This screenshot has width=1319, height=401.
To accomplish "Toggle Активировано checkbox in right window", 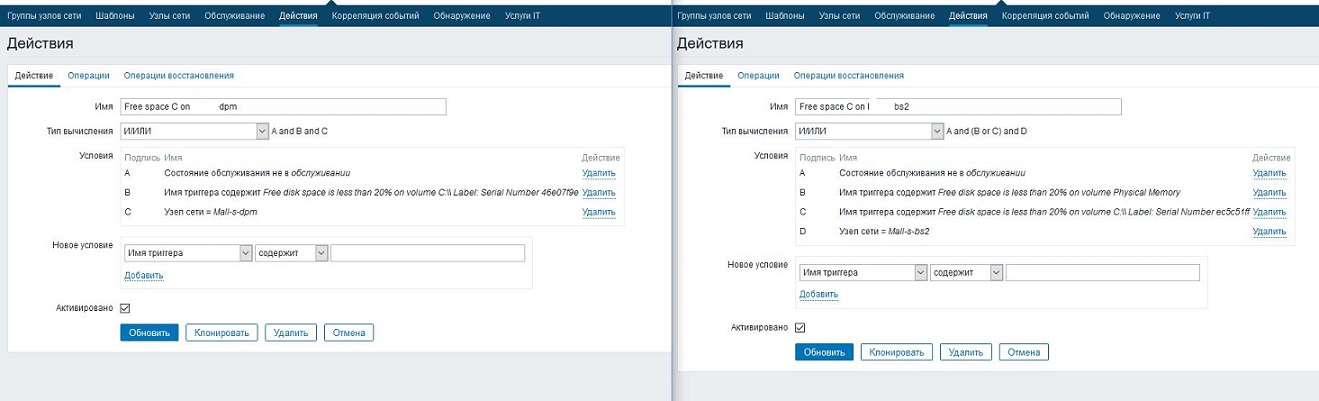I will pyautogui.click(x=800, y=327).
